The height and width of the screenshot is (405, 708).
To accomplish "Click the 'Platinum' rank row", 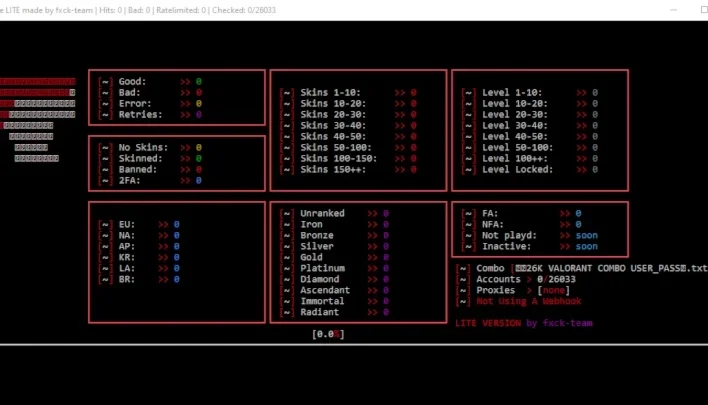I will [x=335, y=269].
